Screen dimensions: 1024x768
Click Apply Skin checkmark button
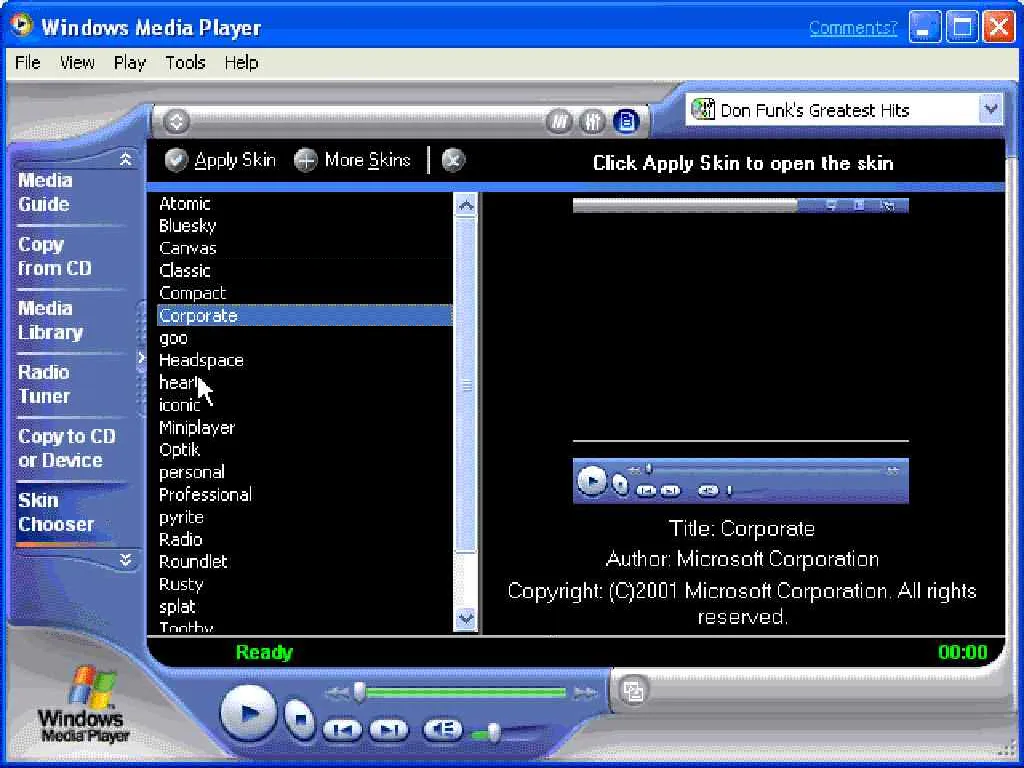pos(220,160)
